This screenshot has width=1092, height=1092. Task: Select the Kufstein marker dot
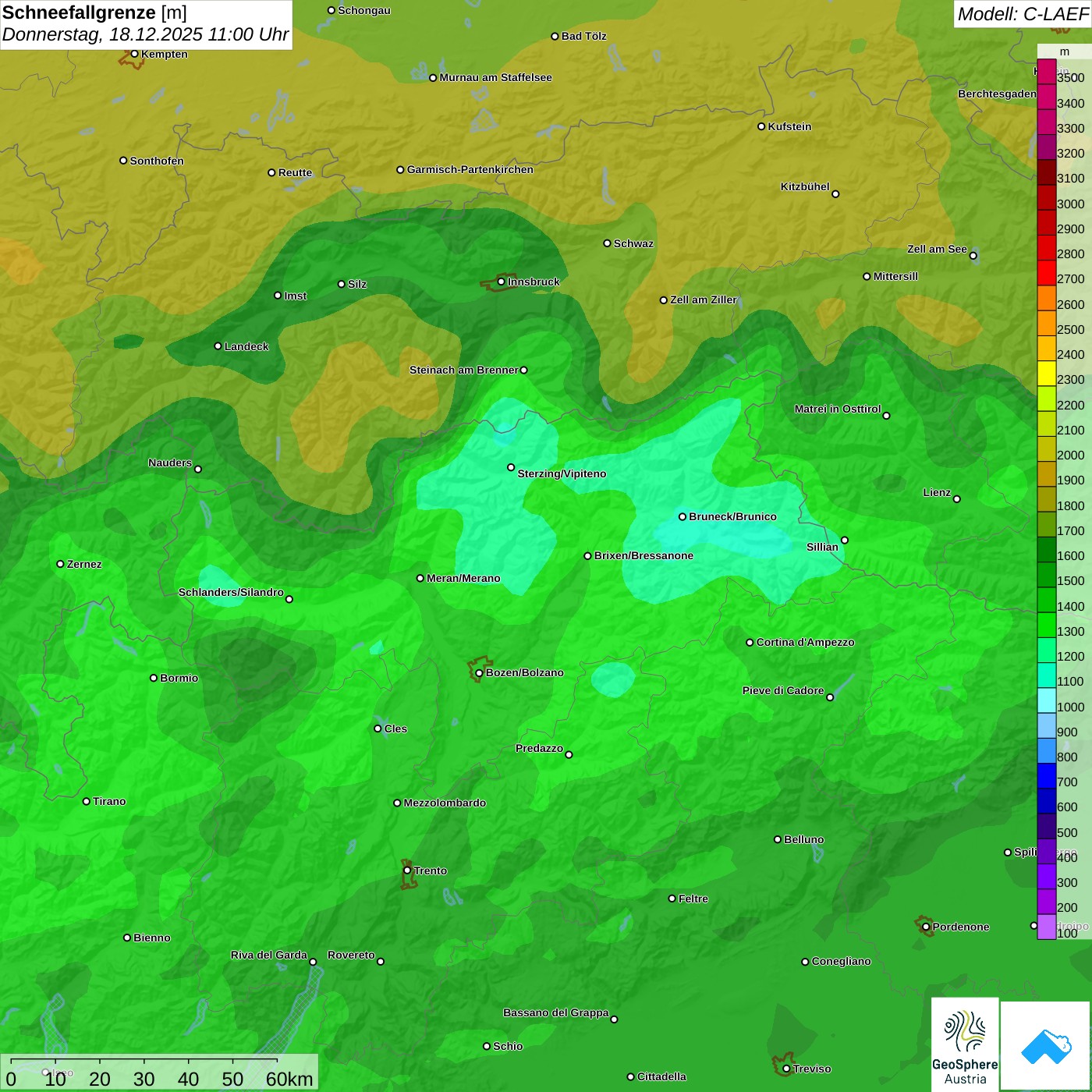761,126
